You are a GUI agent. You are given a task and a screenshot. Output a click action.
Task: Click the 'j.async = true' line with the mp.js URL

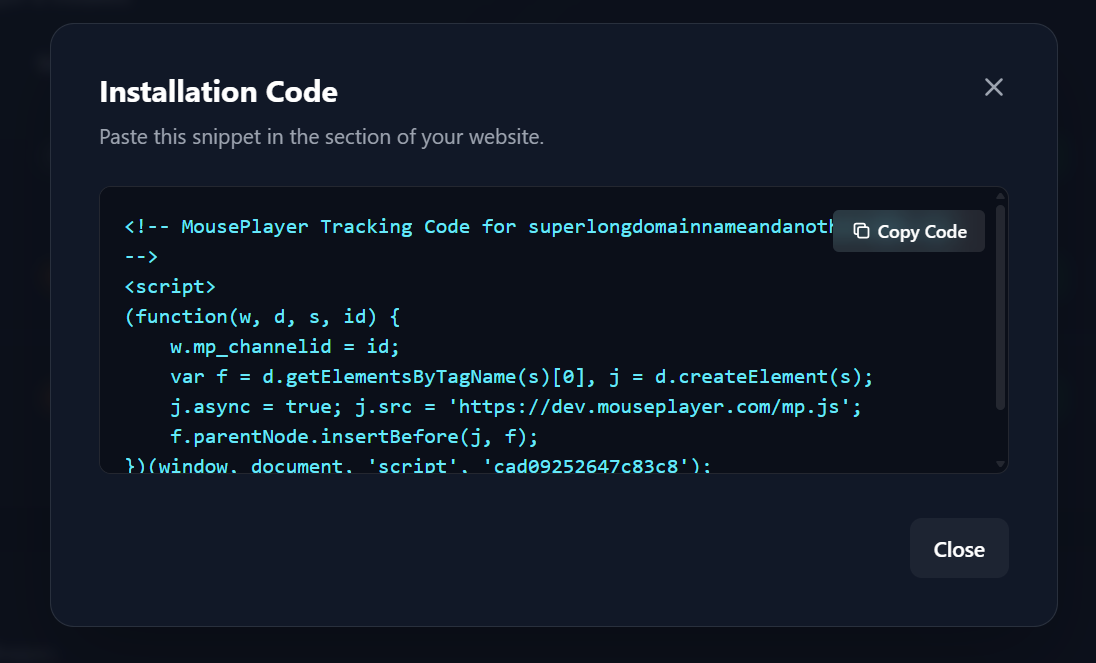(516, 407)
